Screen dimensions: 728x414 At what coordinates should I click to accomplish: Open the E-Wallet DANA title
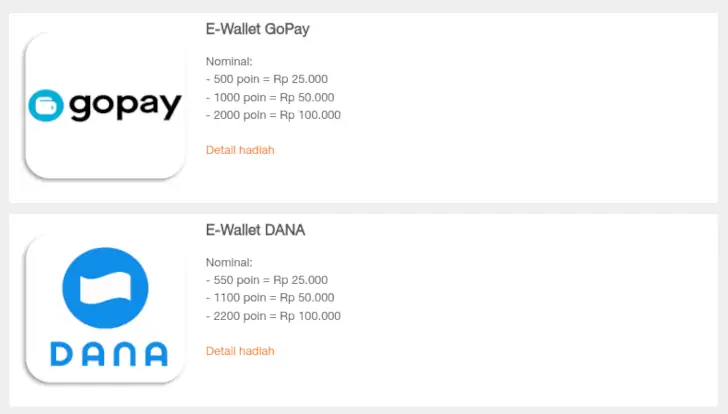point(255,230)
